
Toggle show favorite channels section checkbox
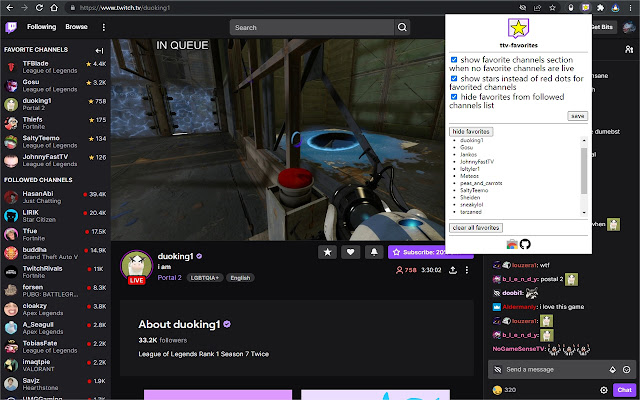454,60
